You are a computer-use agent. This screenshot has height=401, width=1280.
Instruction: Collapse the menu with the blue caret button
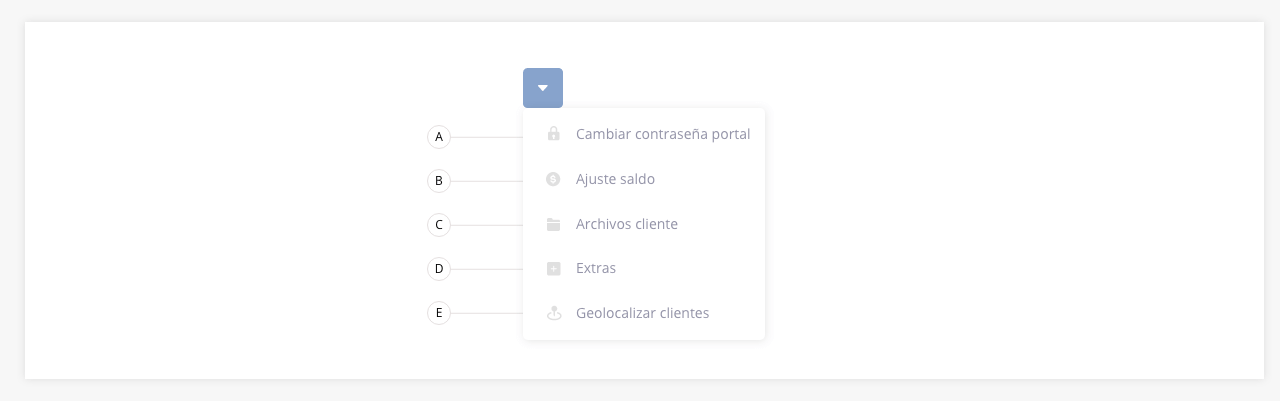tap(543, 88)
